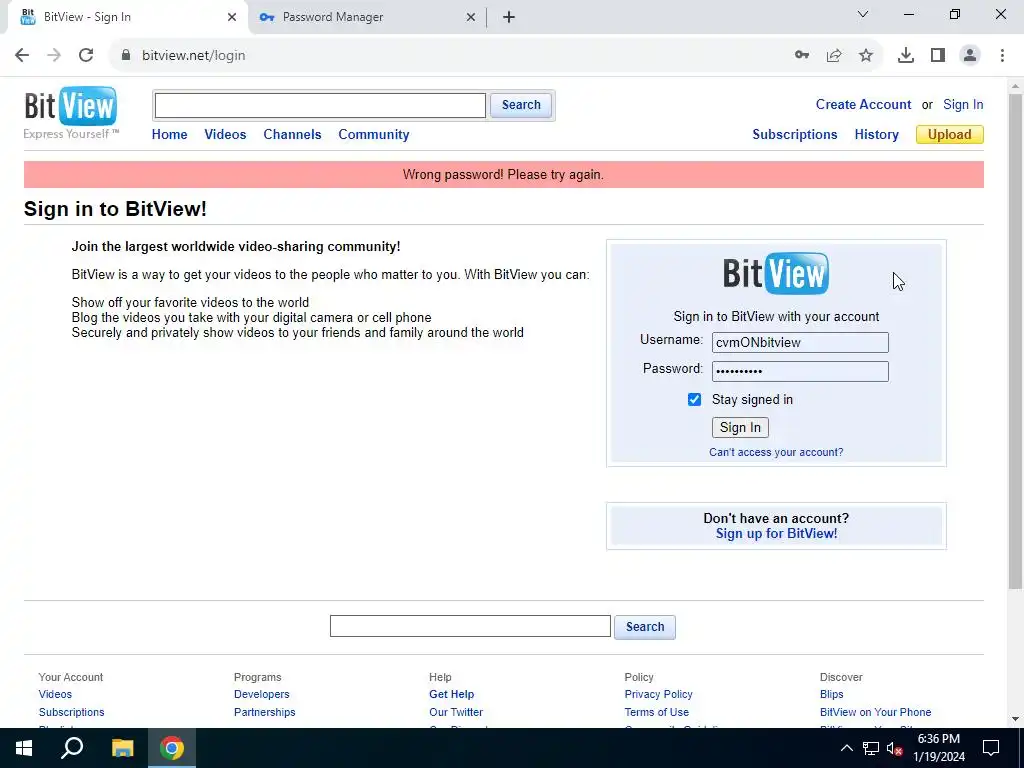The image size is (1024, 768).
Task: Open the Home navigation link
Action: [x=169, y=135]
